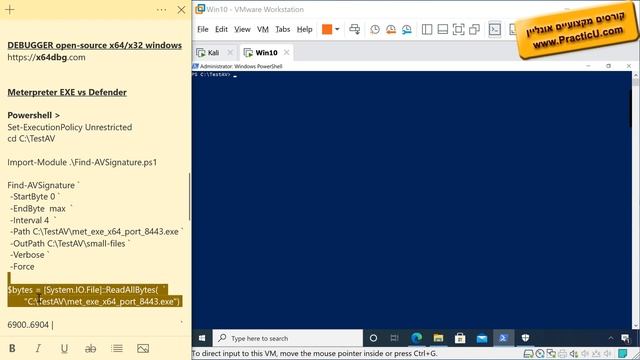The width and height of the screenshot is (640, 360).
Task: Close the Win10 tab
Action: point(287,52)
